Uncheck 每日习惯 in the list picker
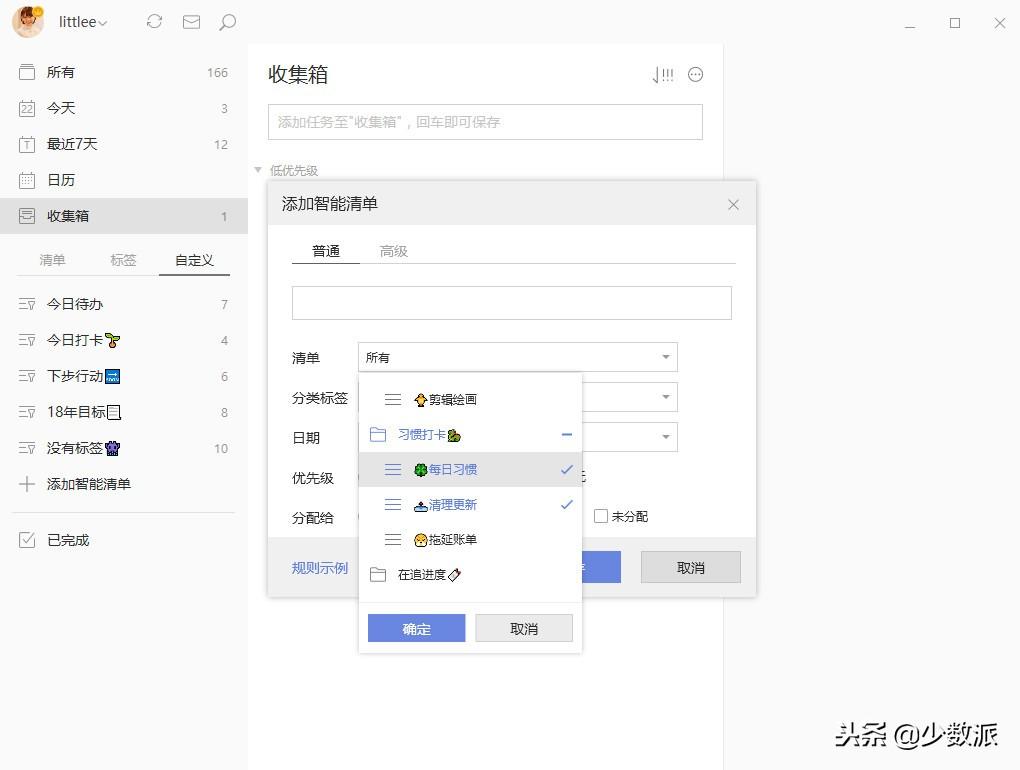 pyautogui.click(x=566, y=469)
